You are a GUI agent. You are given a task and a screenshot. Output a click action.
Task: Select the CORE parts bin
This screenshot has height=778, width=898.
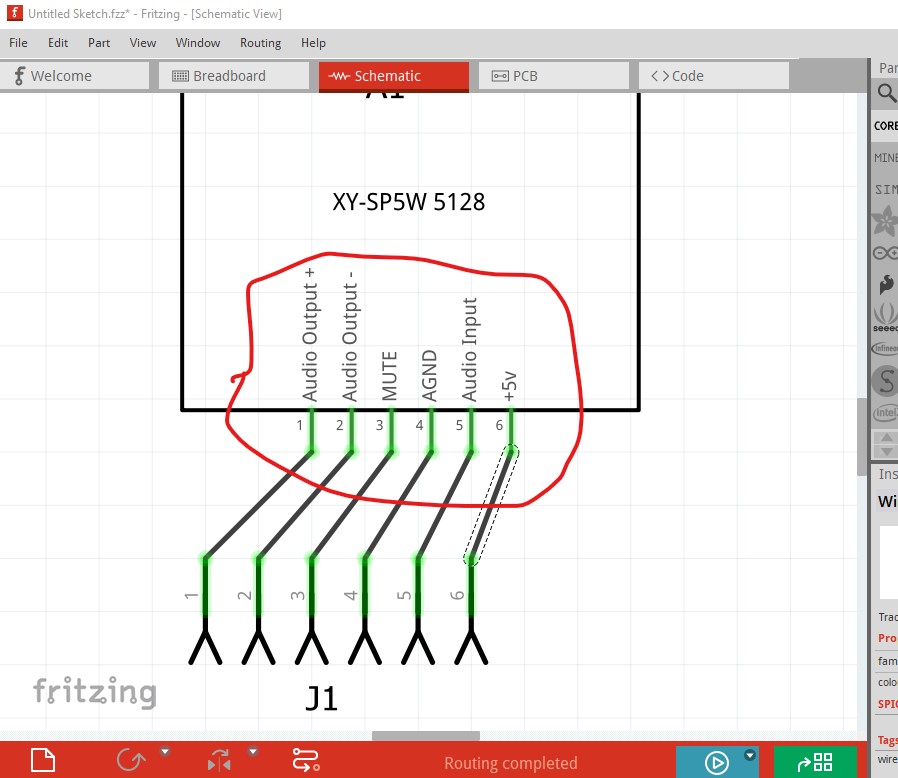click(886, 126)
